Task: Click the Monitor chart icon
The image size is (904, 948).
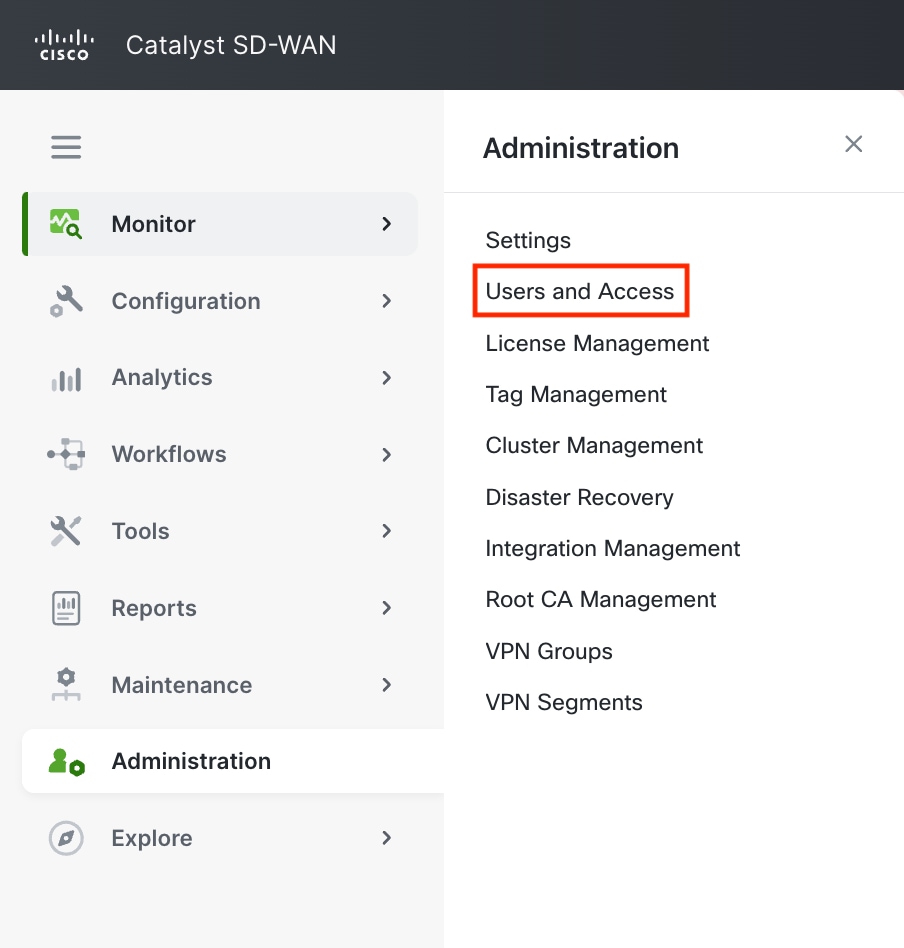Action: tap(65, 224)
